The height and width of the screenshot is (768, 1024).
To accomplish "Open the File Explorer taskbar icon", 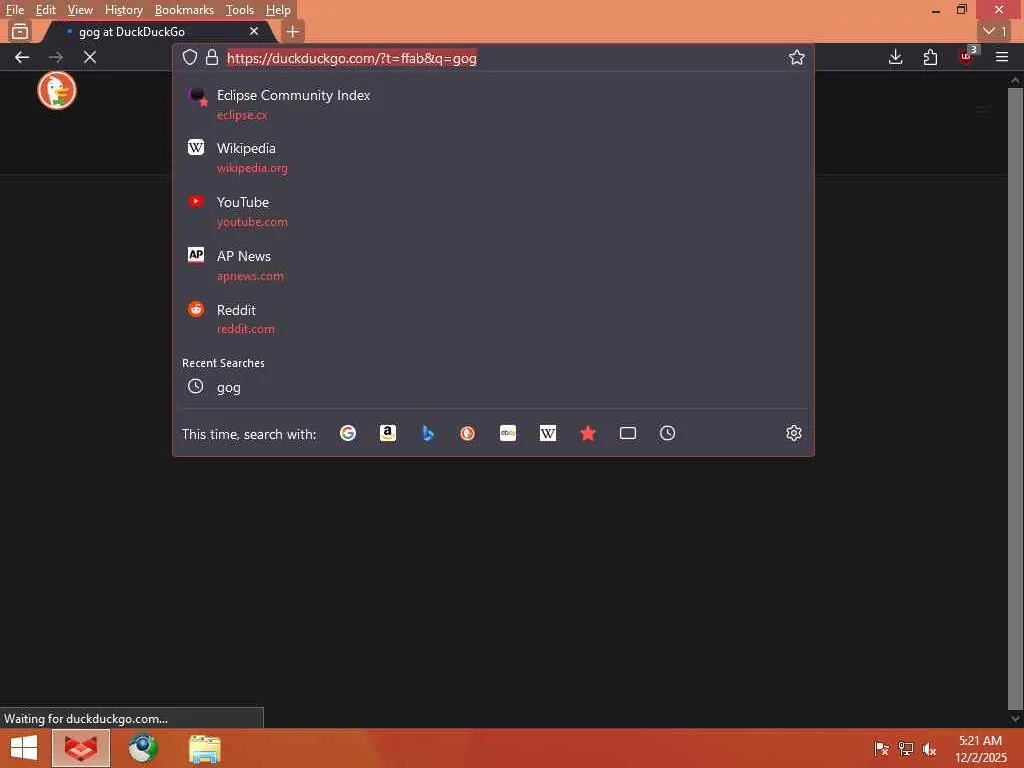I will [x=204, y=748].
